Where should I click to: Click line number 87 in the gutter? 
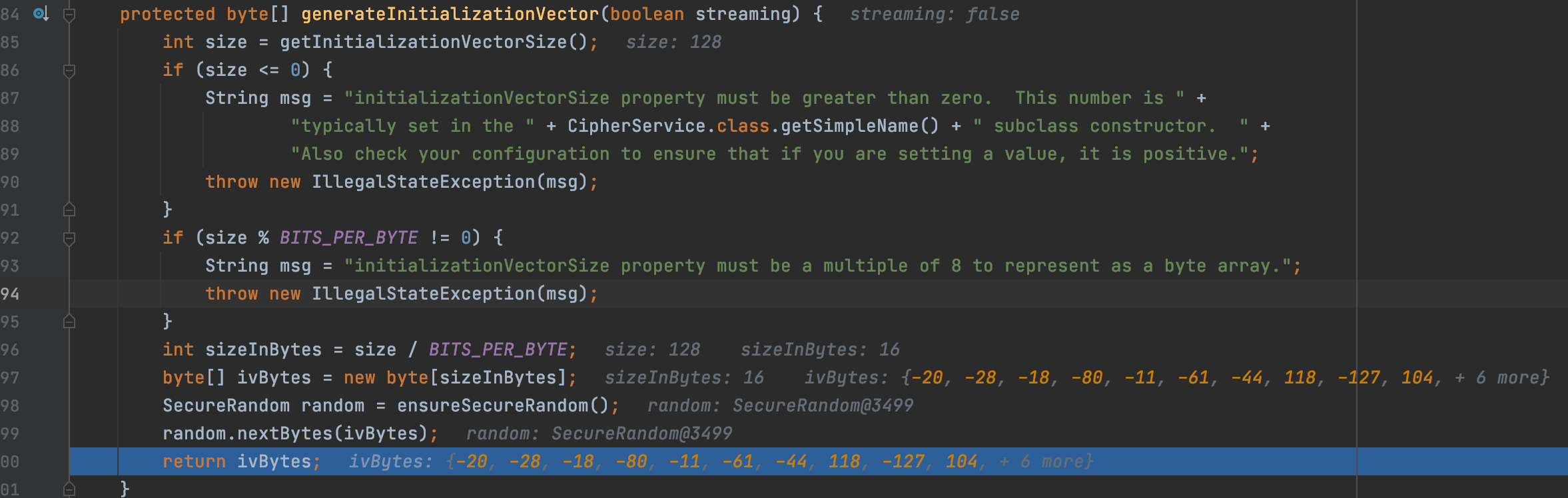click(x=10, y=98)
